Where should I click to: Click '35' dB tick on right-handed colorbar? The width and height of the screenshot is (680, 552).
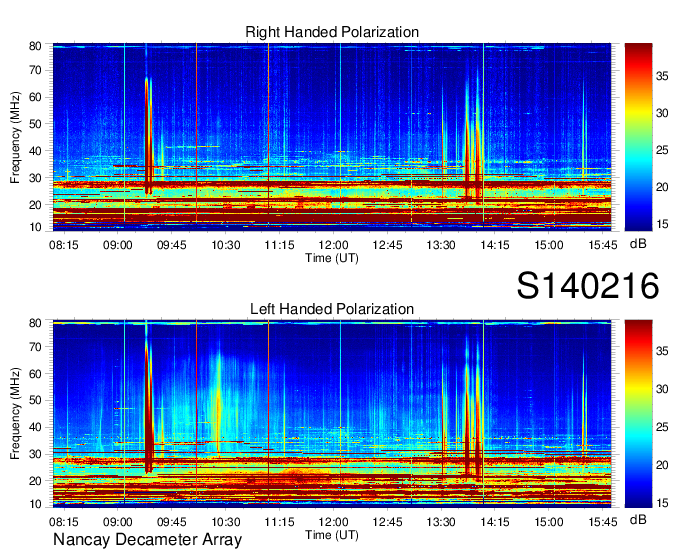coord(662,76)
